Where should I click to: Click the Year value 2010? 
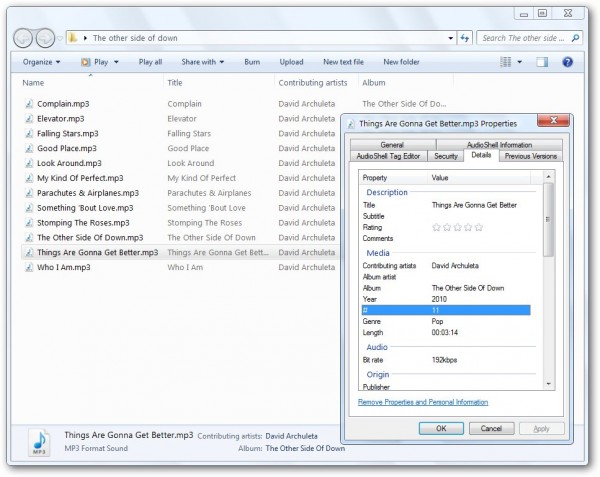(439, 299)
